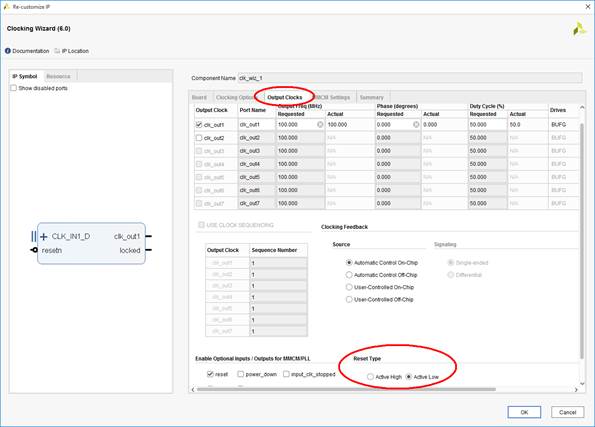The width and height of the screenshot is (595, 427).
Task: Select User-Controlled On-Chip feedback source
Action: click(x=349, y=287)
